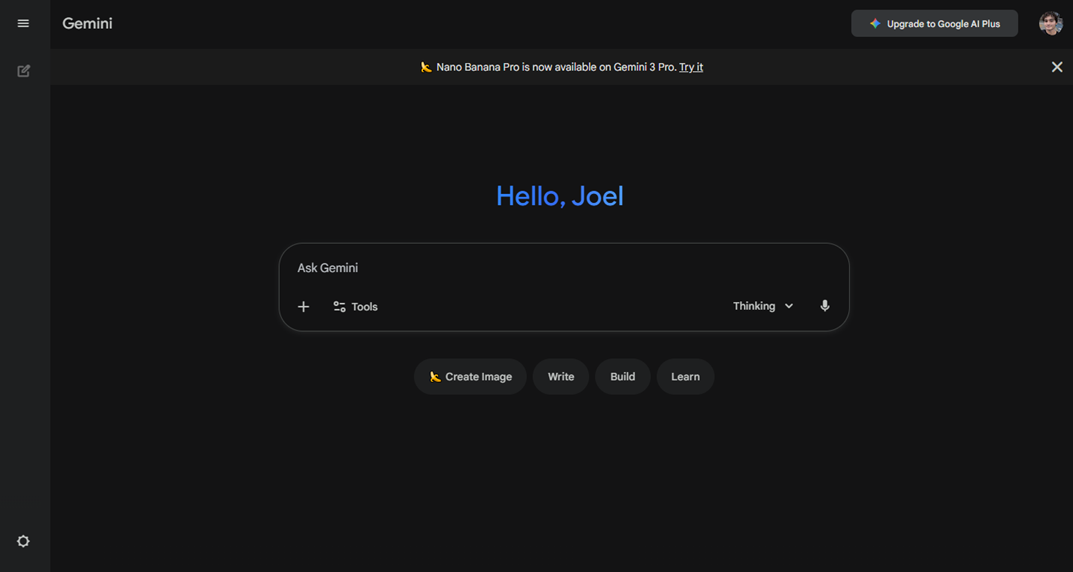
Task: Choose the Write suggestion chip
Action: [x=561, y=377]
